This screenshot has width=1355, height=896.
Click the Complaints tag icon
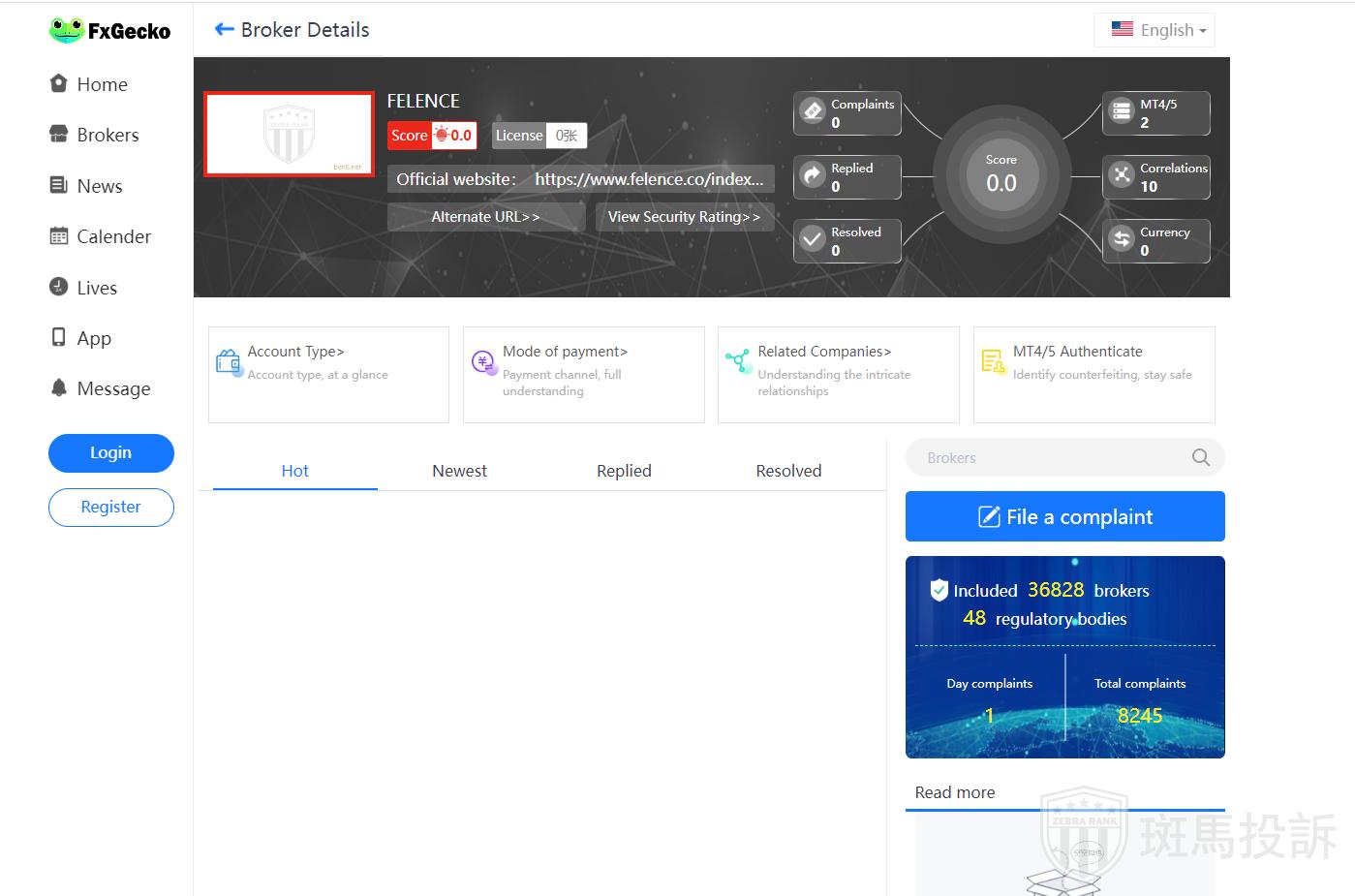813,111
